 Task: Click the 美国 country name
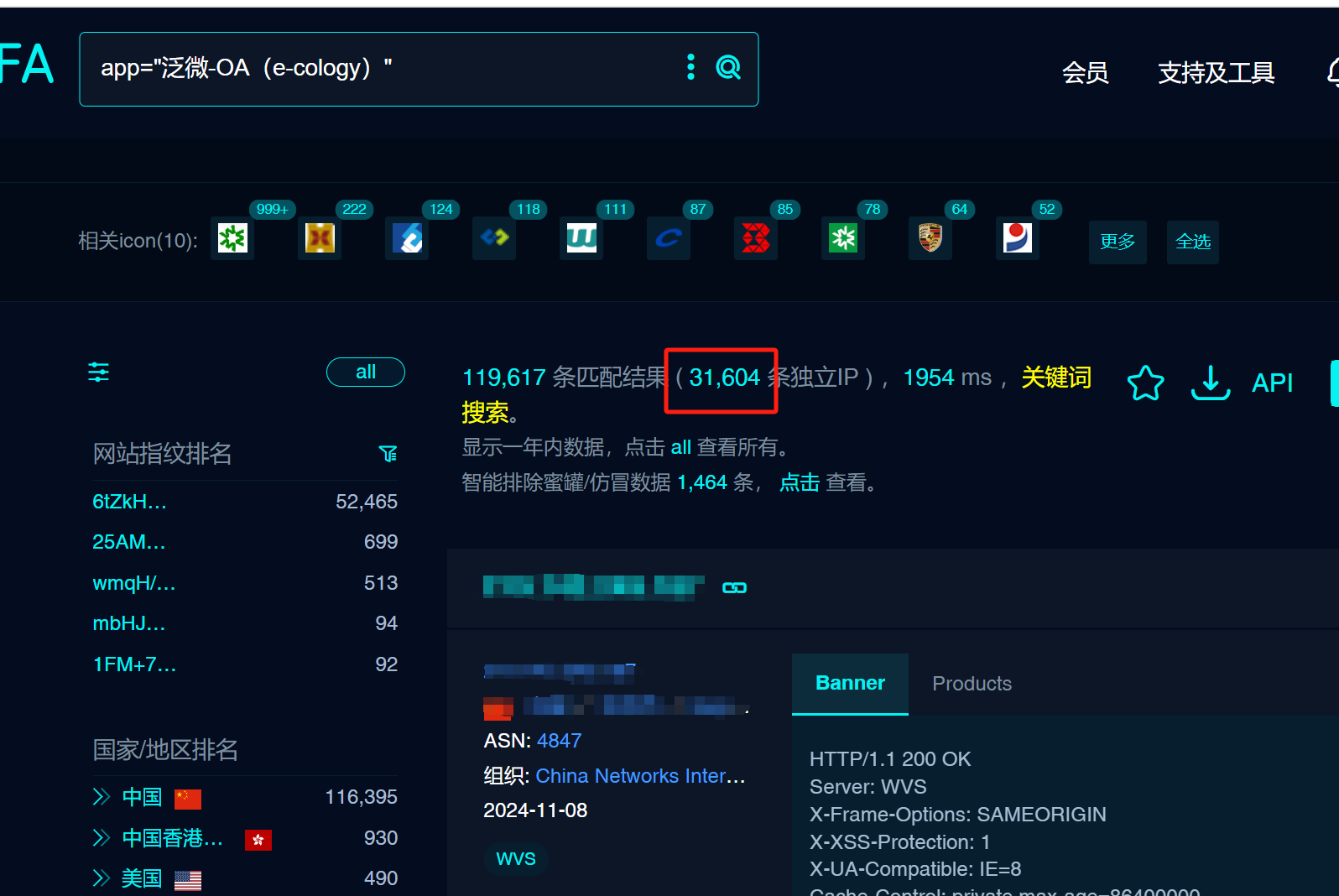pyautogui.click(x=142, y=878)
